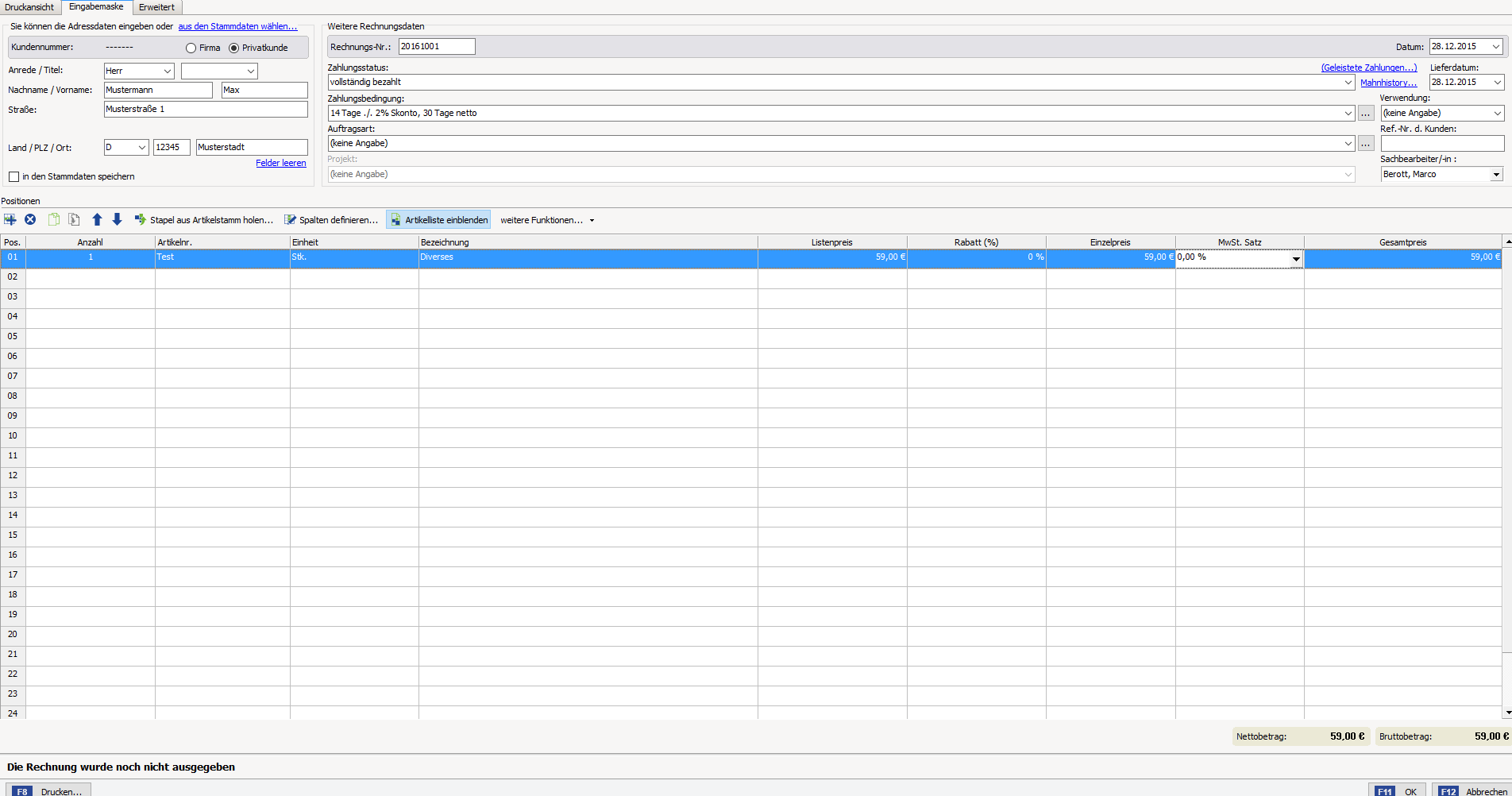
Task: Move the position up with the arrow
Action: pyautogui.click(x=97, y=219)
